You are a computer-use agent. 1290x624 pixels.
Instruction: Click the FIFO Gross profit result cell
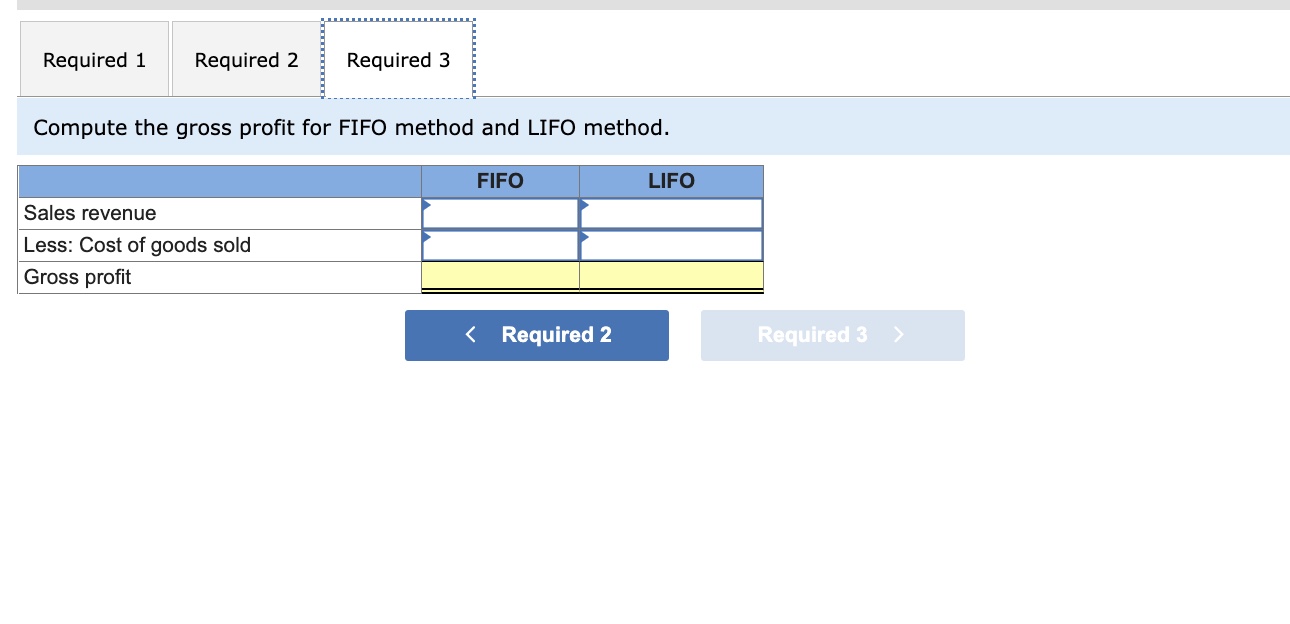click(x=500, y=276)
